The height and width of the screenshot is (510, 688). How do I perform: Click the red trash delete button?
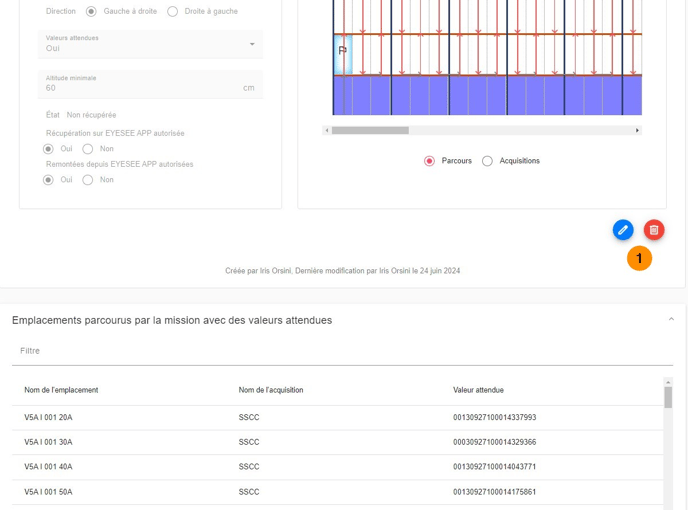(x=653, y=230)
